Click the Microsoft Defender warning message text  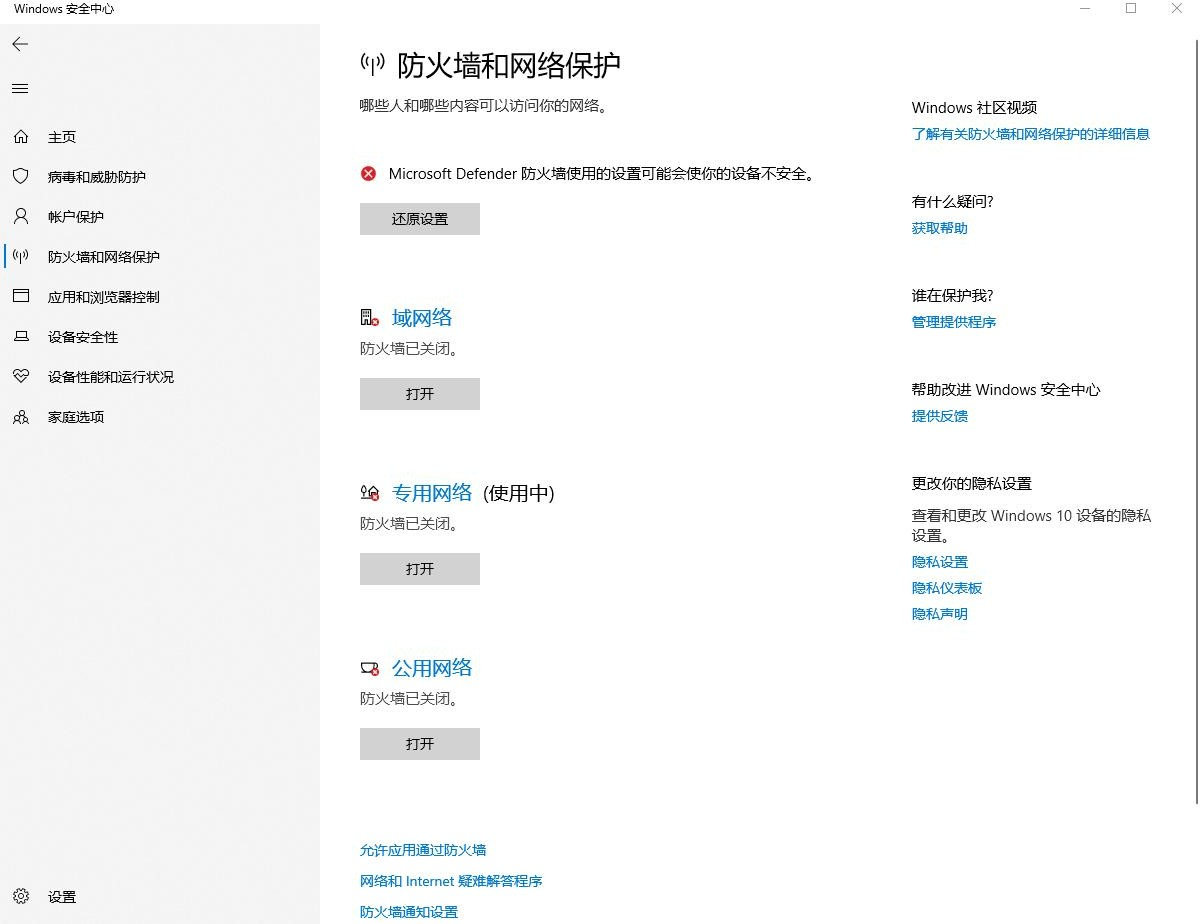click(603, 174)
